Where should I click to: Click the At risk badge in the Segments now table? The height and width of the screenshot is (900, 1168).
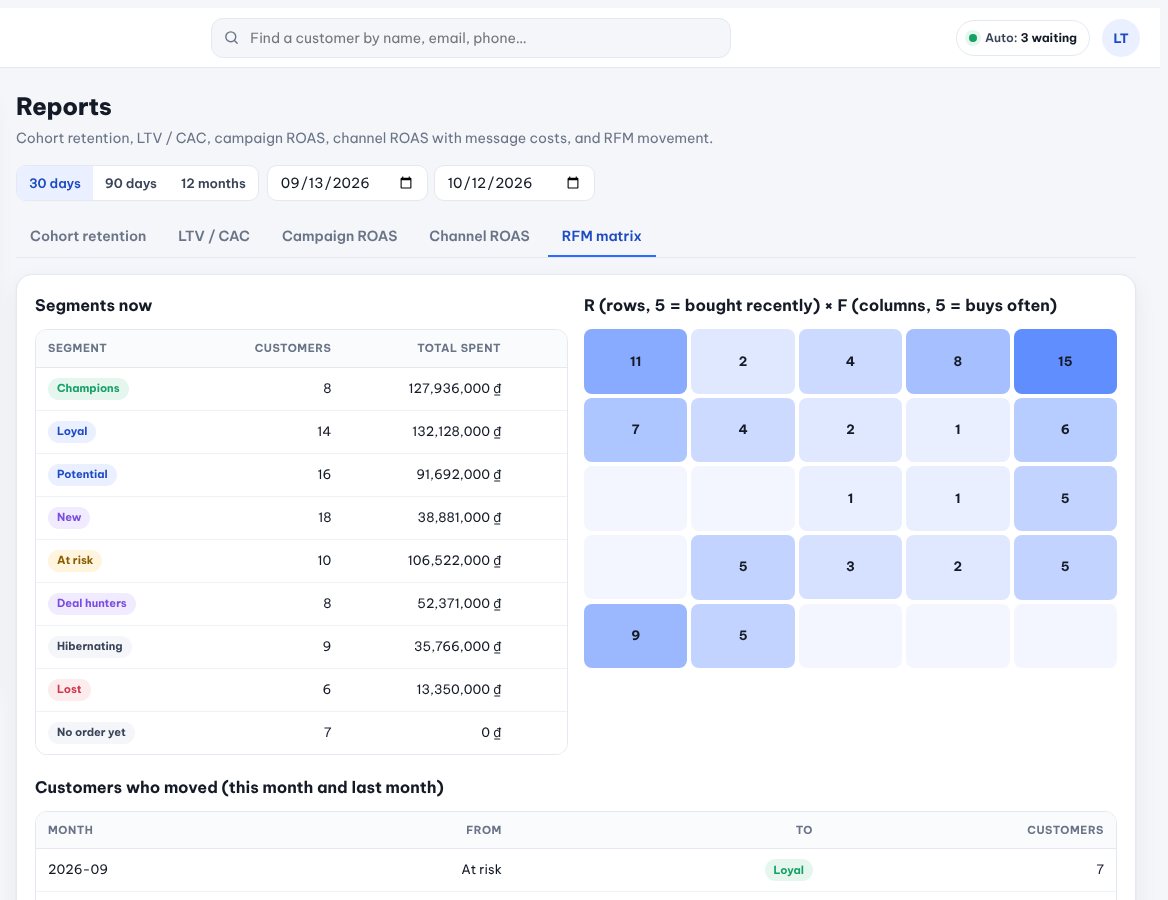[x=75, y=560]
